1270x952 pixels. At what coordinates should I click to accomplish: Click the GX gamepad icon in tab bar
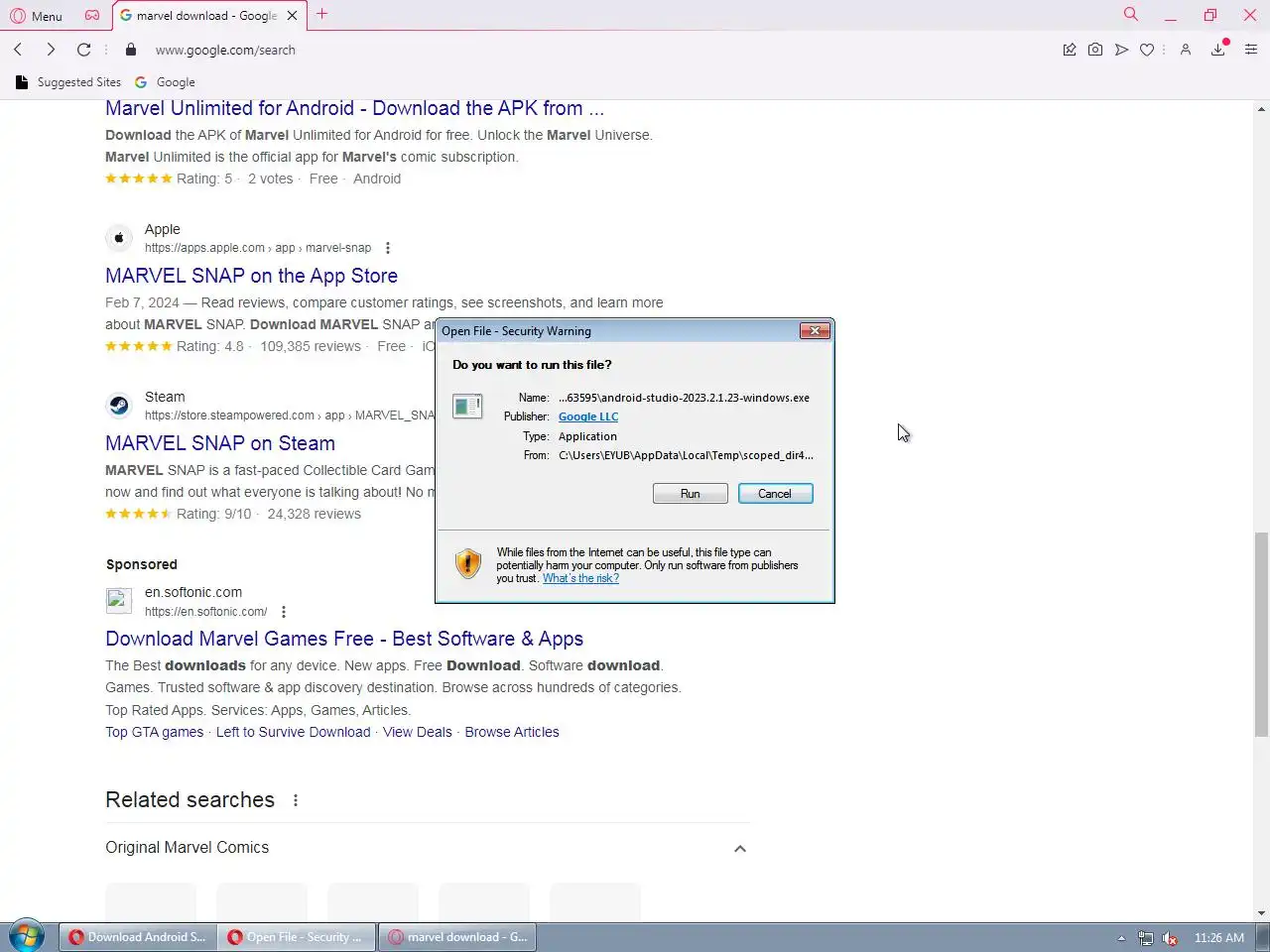click(91, 15)
